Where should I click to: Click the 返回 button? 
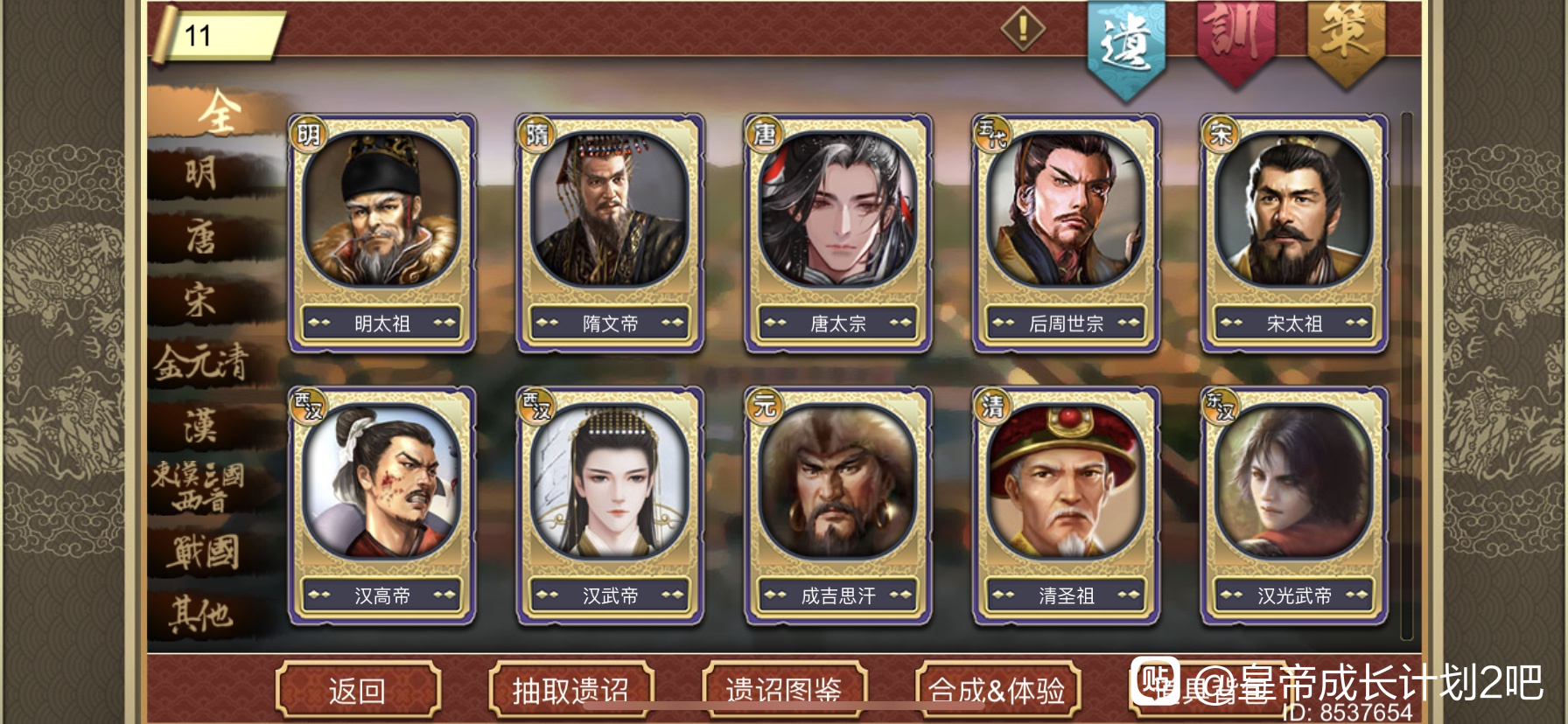coord(357,691)
